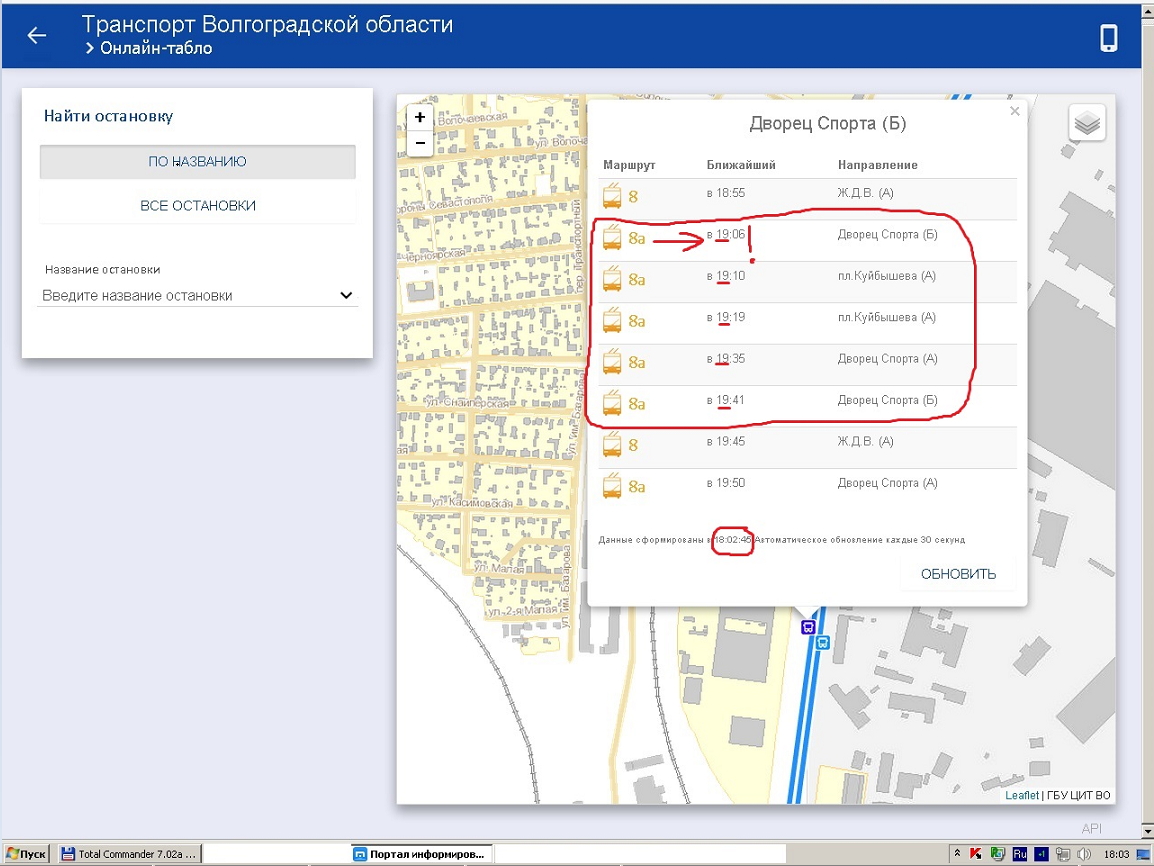Expand hidden system tray icons
The image size is (1154, 866).
[957, 854]
